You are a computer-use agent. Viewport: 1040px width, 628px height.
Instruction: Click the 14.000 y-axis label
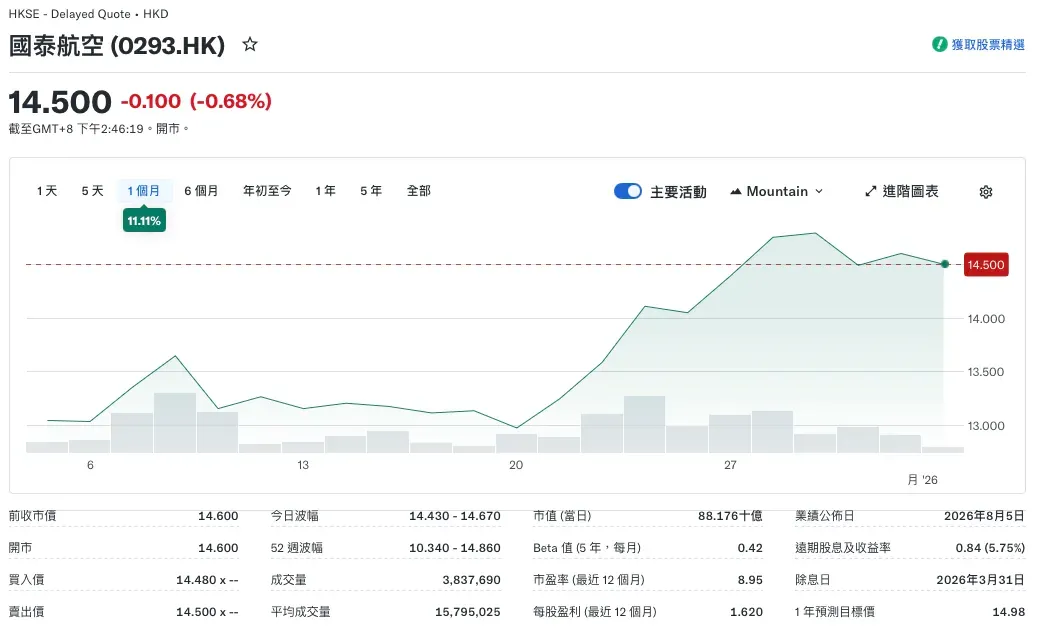point(986,319)
